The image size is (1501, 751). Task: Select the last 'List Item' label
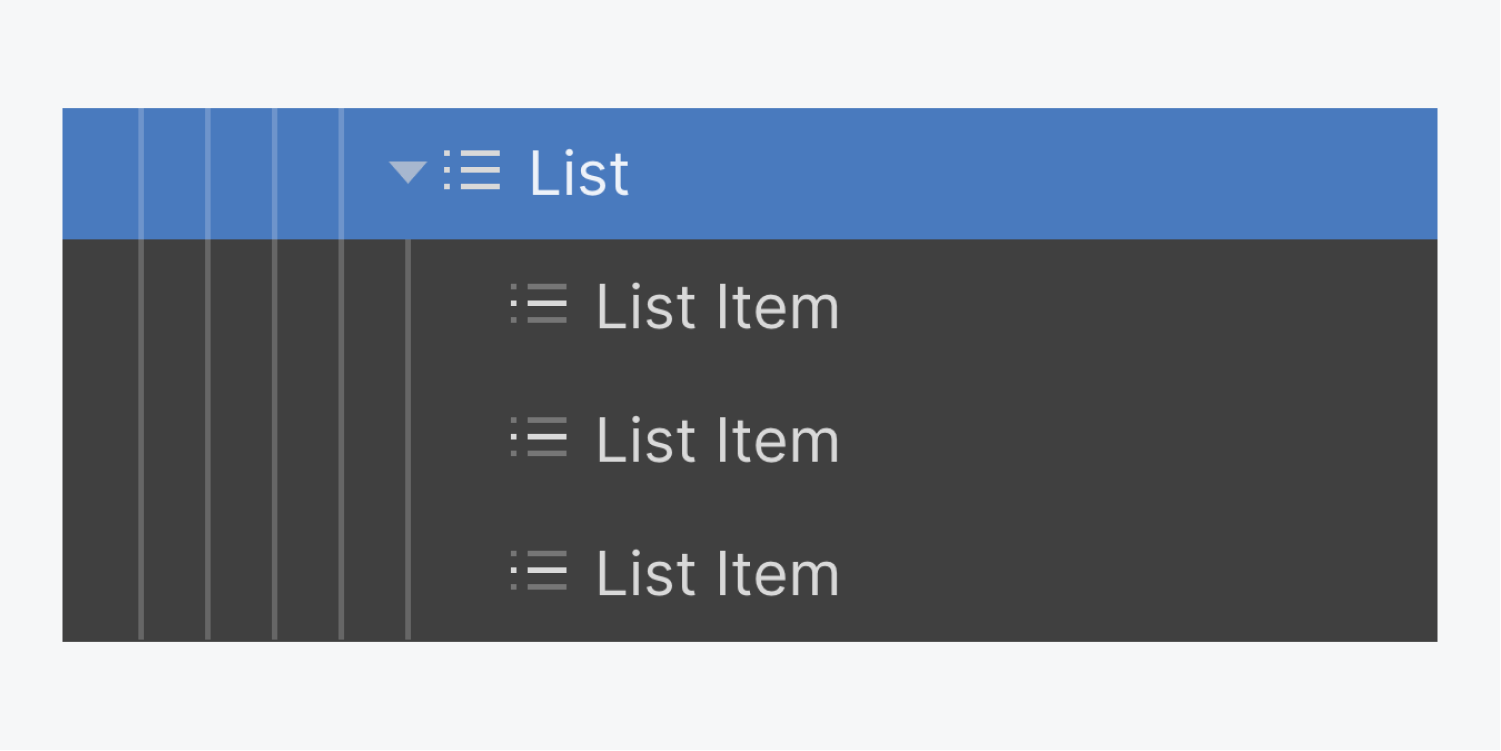(717, 573)
